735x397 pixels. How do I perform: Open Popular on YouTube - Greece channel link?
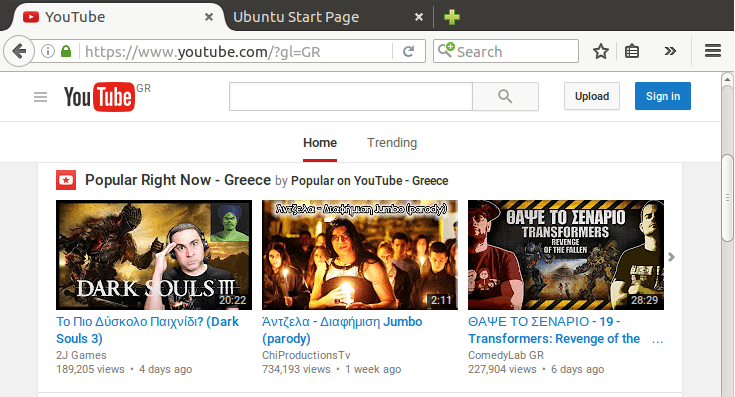369,181
